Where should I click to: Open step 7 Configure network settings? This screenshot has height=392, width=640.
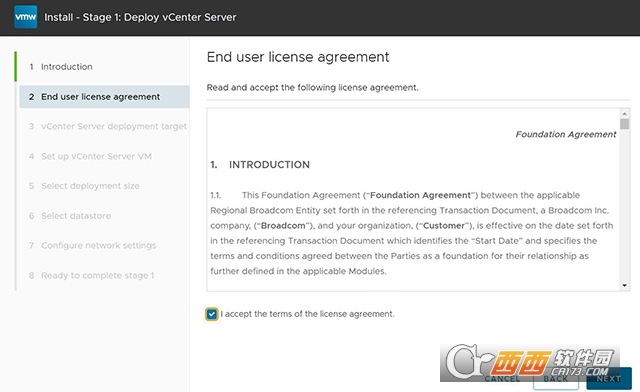93,246
